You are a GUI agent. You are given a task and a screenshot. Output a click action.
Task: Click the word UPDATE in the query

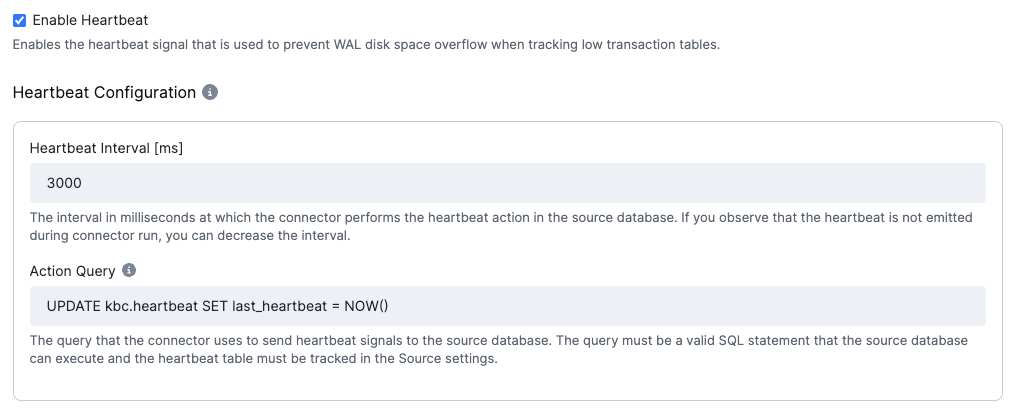(73, 306)
